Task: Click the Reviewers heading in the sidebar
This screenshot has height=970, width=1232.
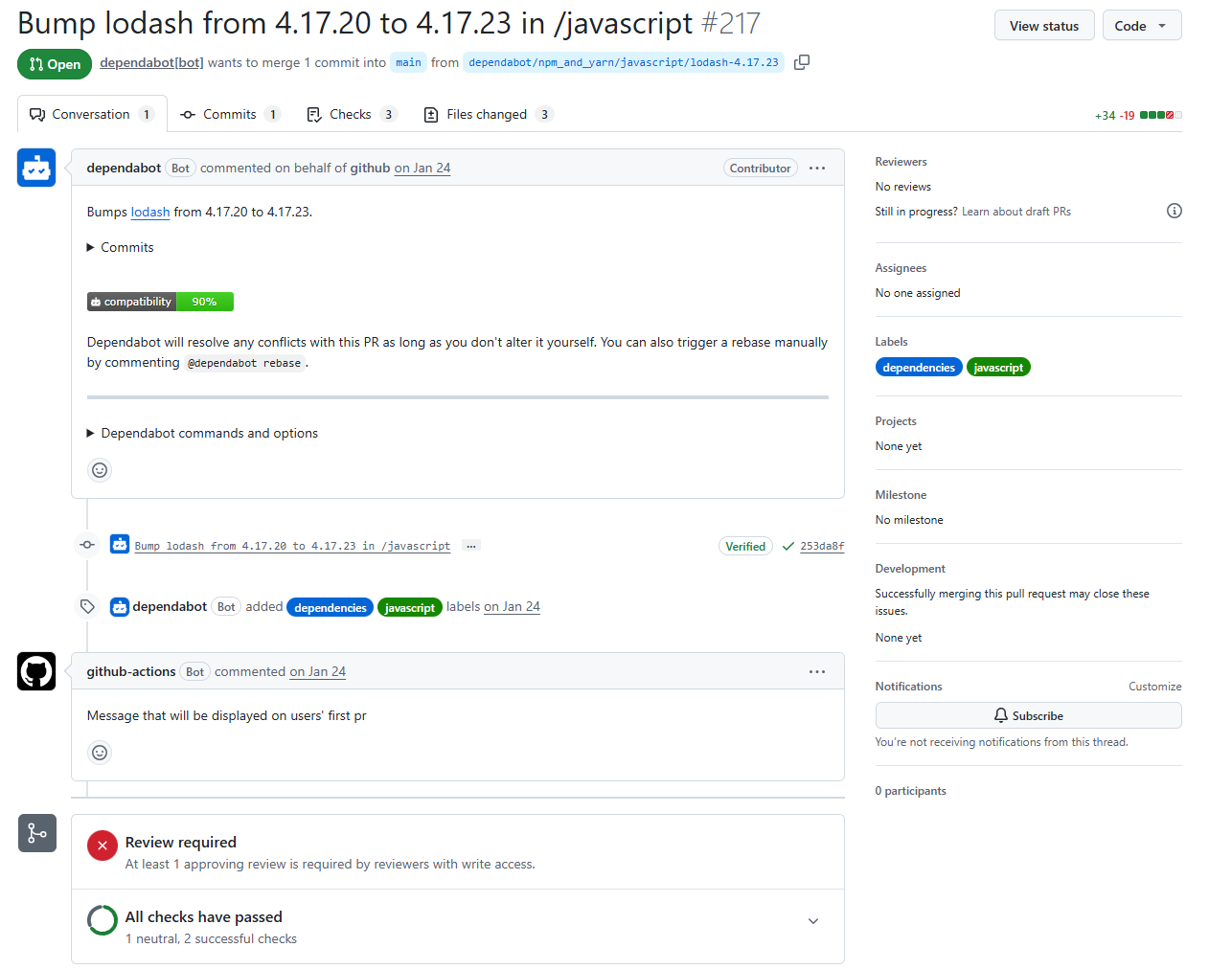Action: pos(901,162)
